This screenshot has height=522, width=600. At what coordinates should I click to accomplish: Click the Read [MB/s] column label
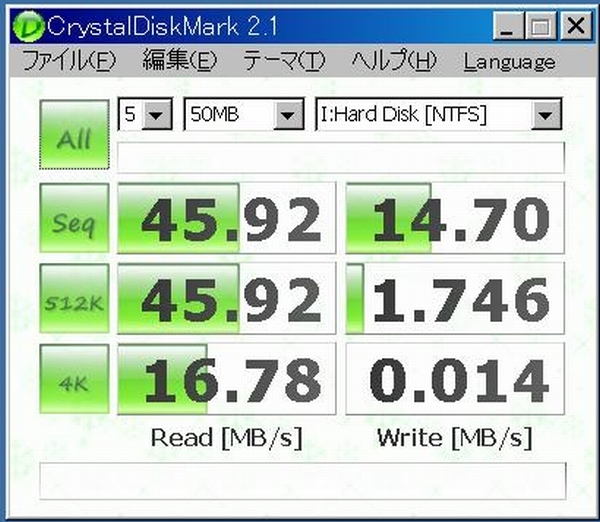pos(227,438)
